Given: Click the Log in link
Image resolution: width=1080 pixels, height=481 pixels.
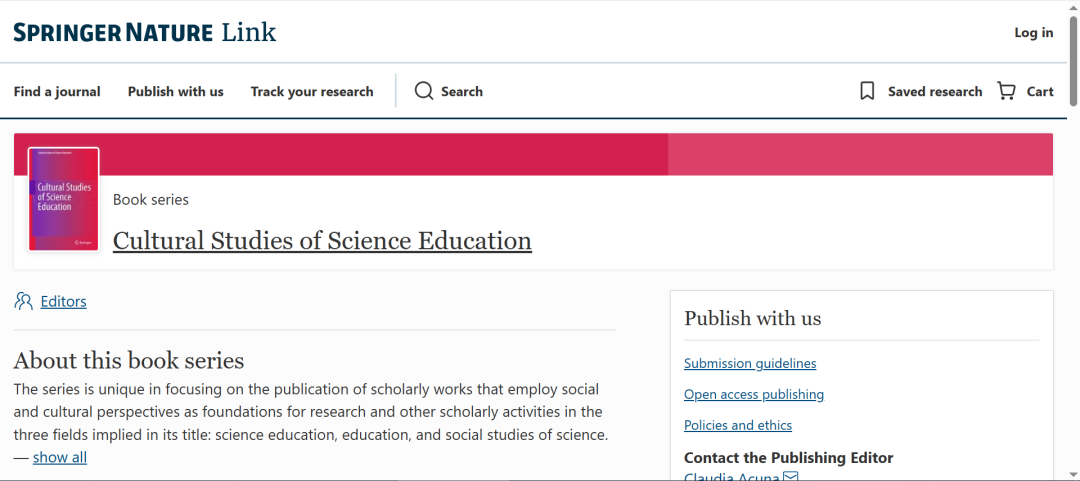Looking at the screenshot, I should tap(1033, 33).
